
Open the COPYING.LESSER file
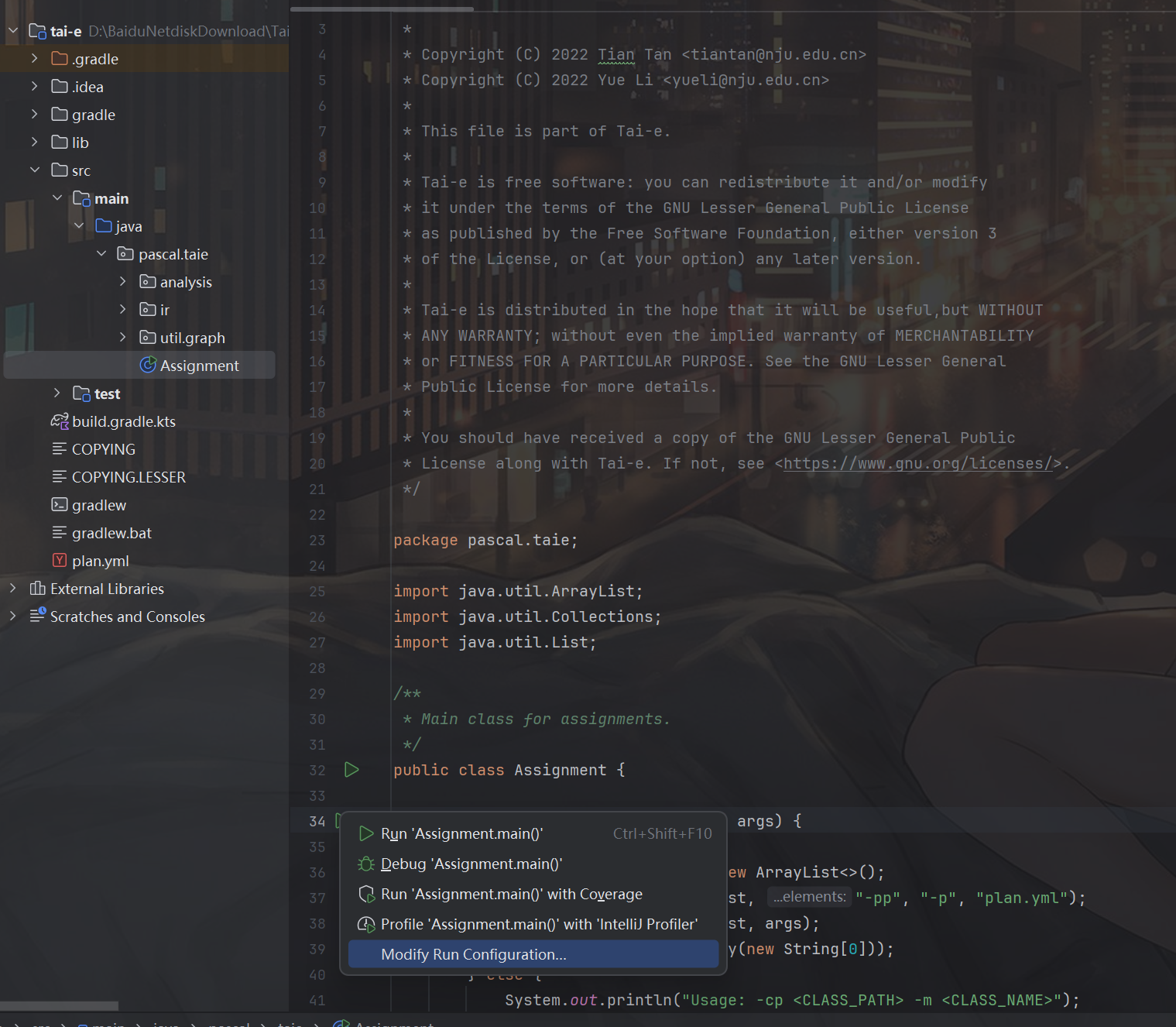(129, 477)
